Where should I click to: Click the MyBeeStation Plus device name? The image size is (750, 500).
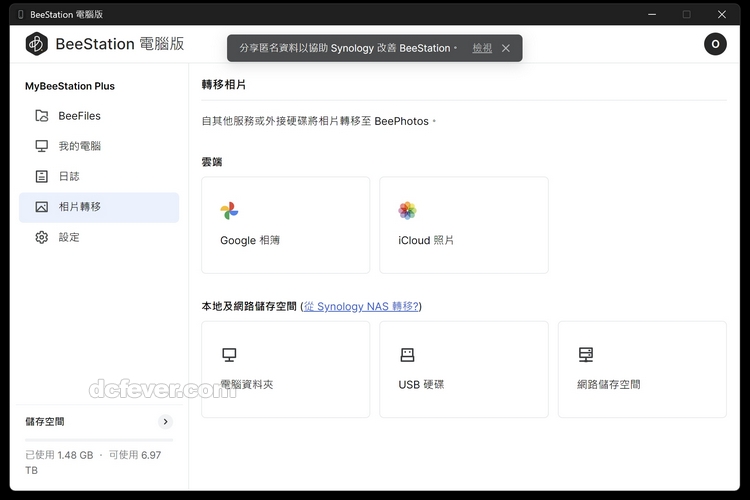70,86
